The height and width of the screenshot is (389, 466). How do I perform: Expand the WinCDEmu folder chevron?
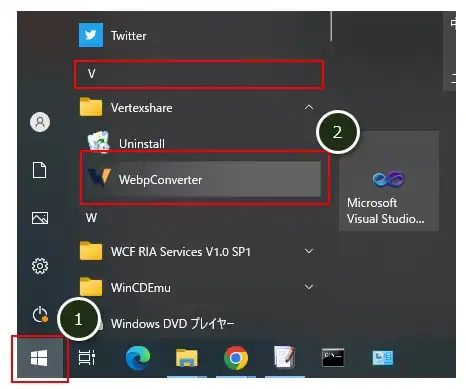click(309, 287)
